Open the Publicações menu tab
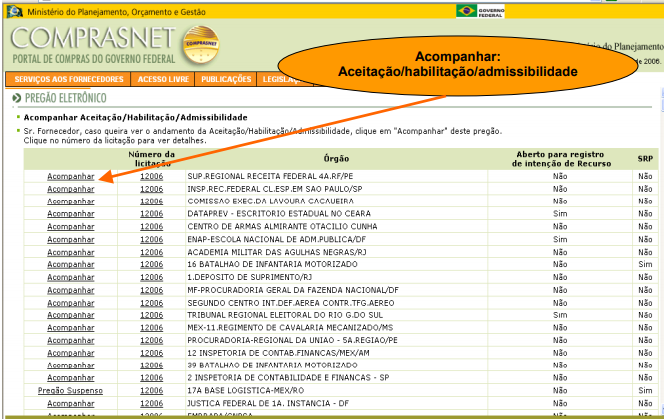Screen dimensions: 664x419 pyautogui.click(x=225, y=79)
